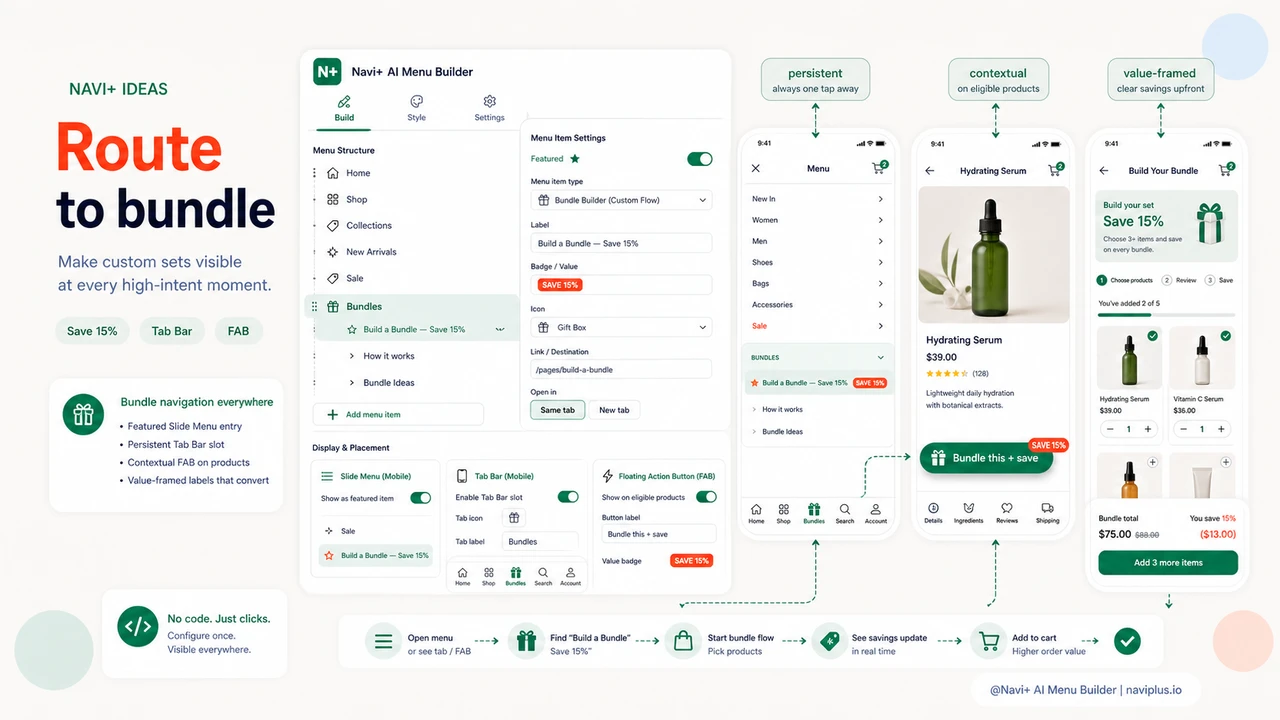Toggle Show on eligible products switch

[706, 497]
